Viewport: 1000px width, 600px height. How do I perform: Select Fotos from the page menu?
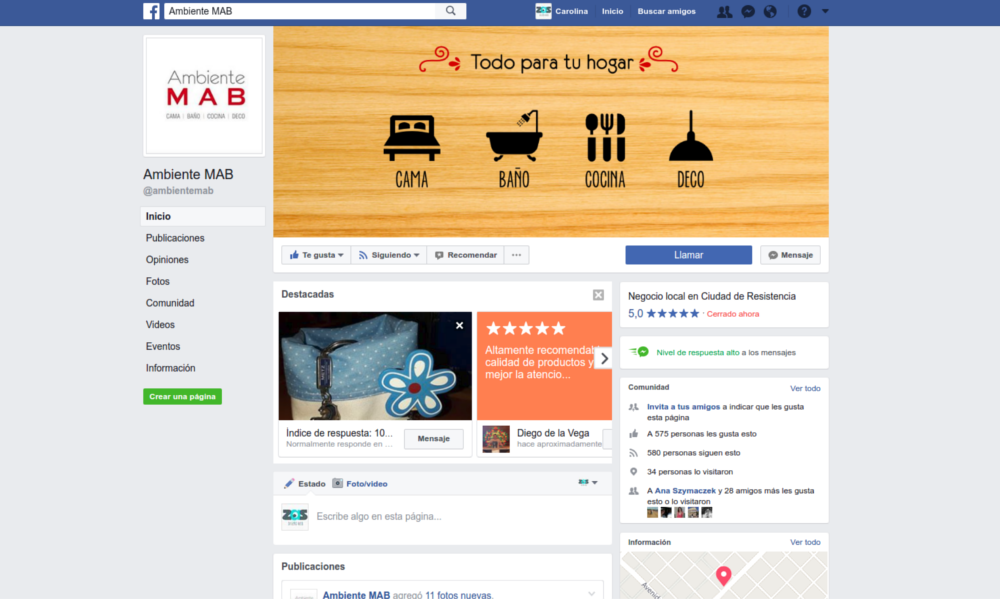[158, 282]
